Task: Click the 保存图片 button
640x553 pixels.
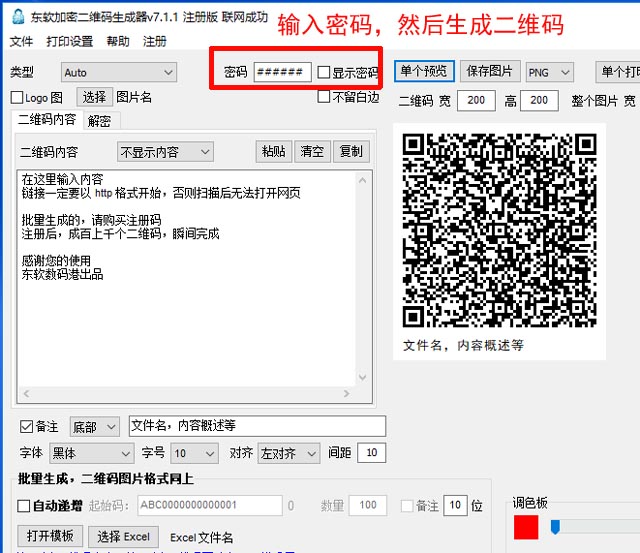Action: click(x=490, y=71)
